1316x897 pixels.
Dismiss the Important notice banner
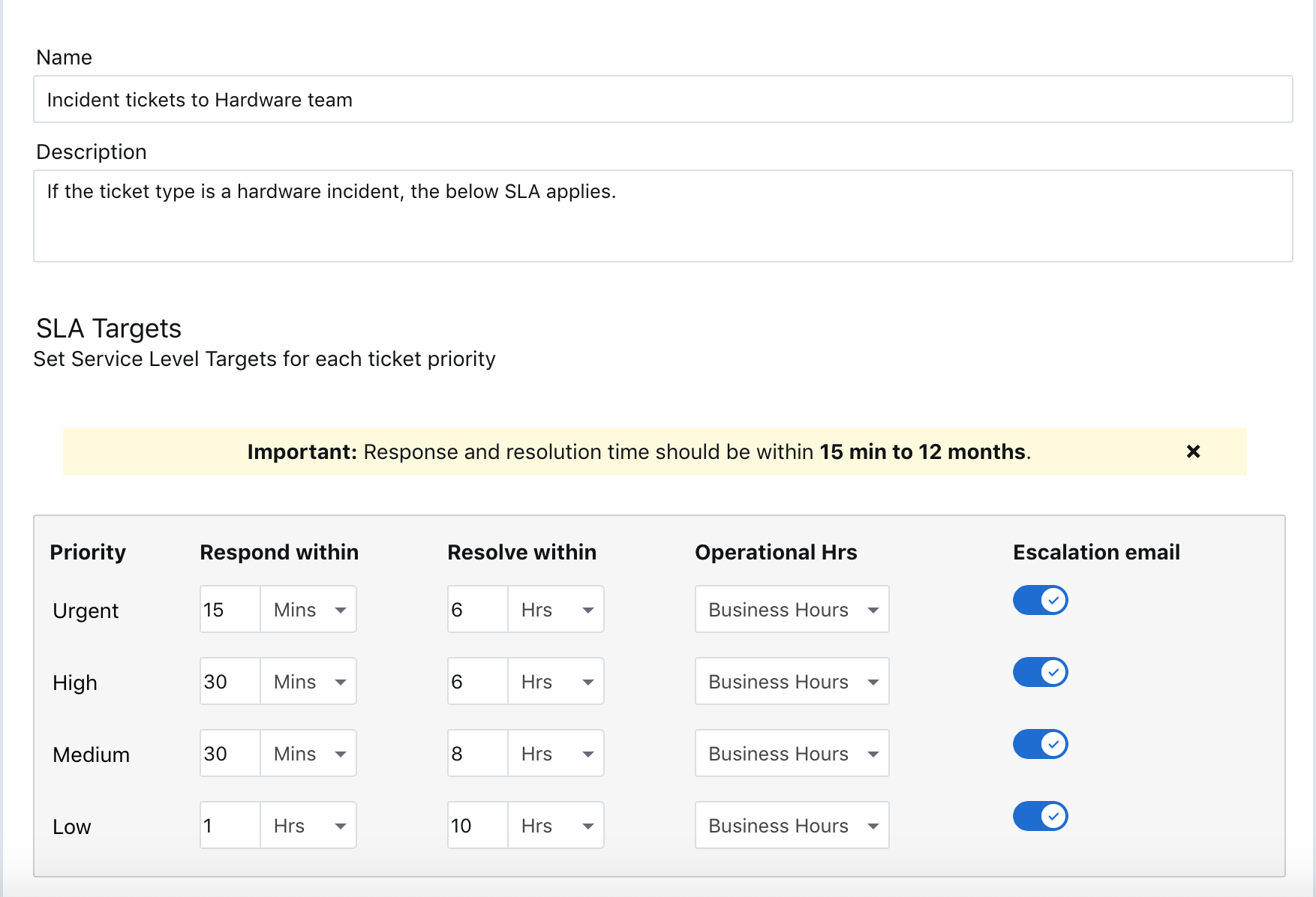[1193, 451]
